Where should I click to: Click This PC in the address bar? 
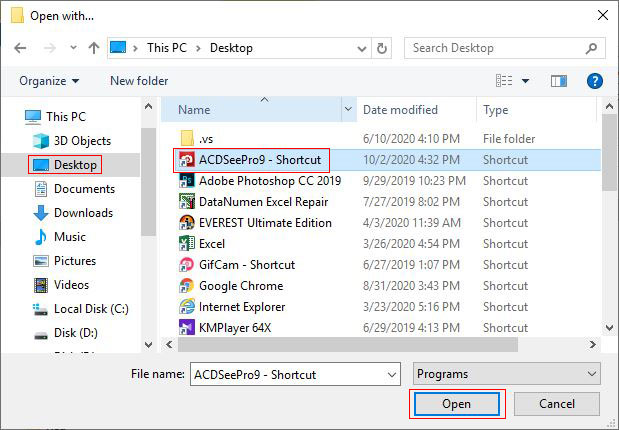167,48
